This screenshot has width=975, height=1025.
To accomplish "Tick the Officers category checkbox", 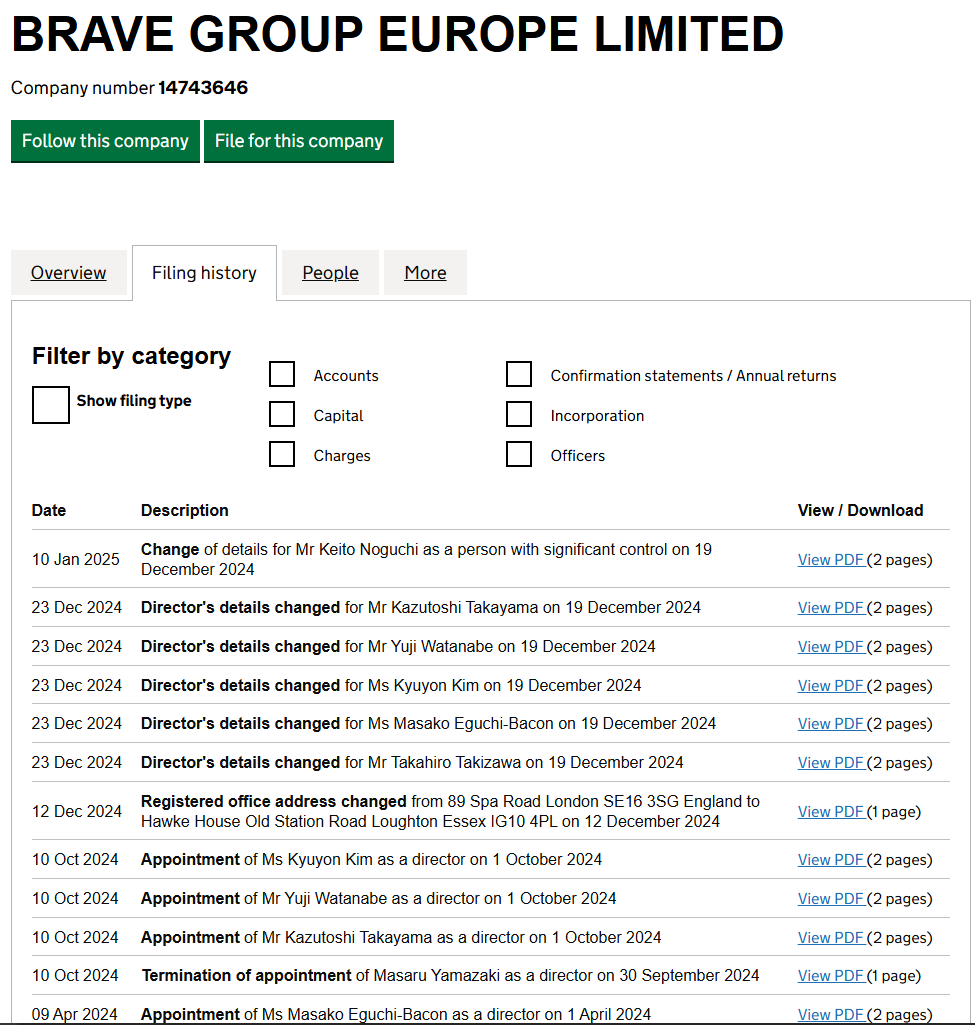I will [519, 455].
